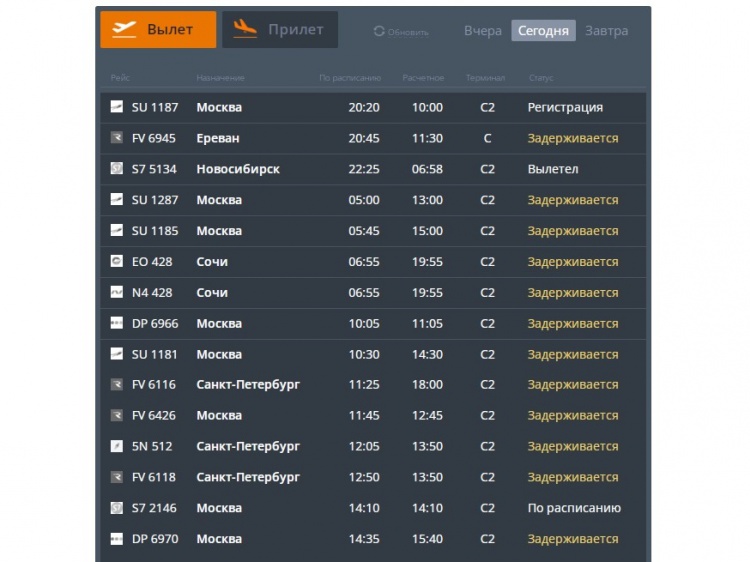This screenshot has height=562, width=750.
Task: Click the airline logo beside flight SU 1187
Action: point(117,107)
